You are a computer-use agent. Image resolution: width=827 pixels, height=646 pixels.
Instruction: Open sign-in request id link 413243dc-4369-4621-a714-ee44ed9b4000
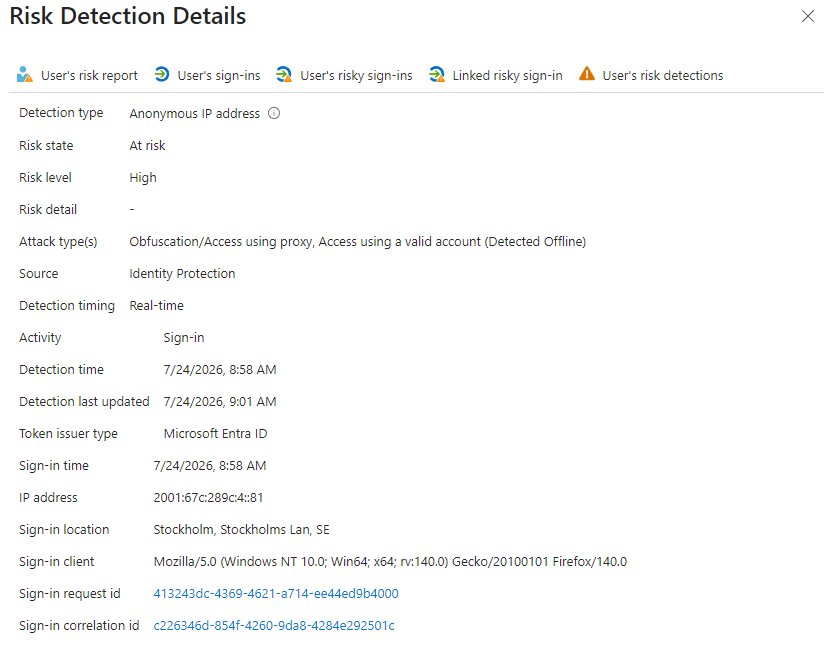click(276, 594)
